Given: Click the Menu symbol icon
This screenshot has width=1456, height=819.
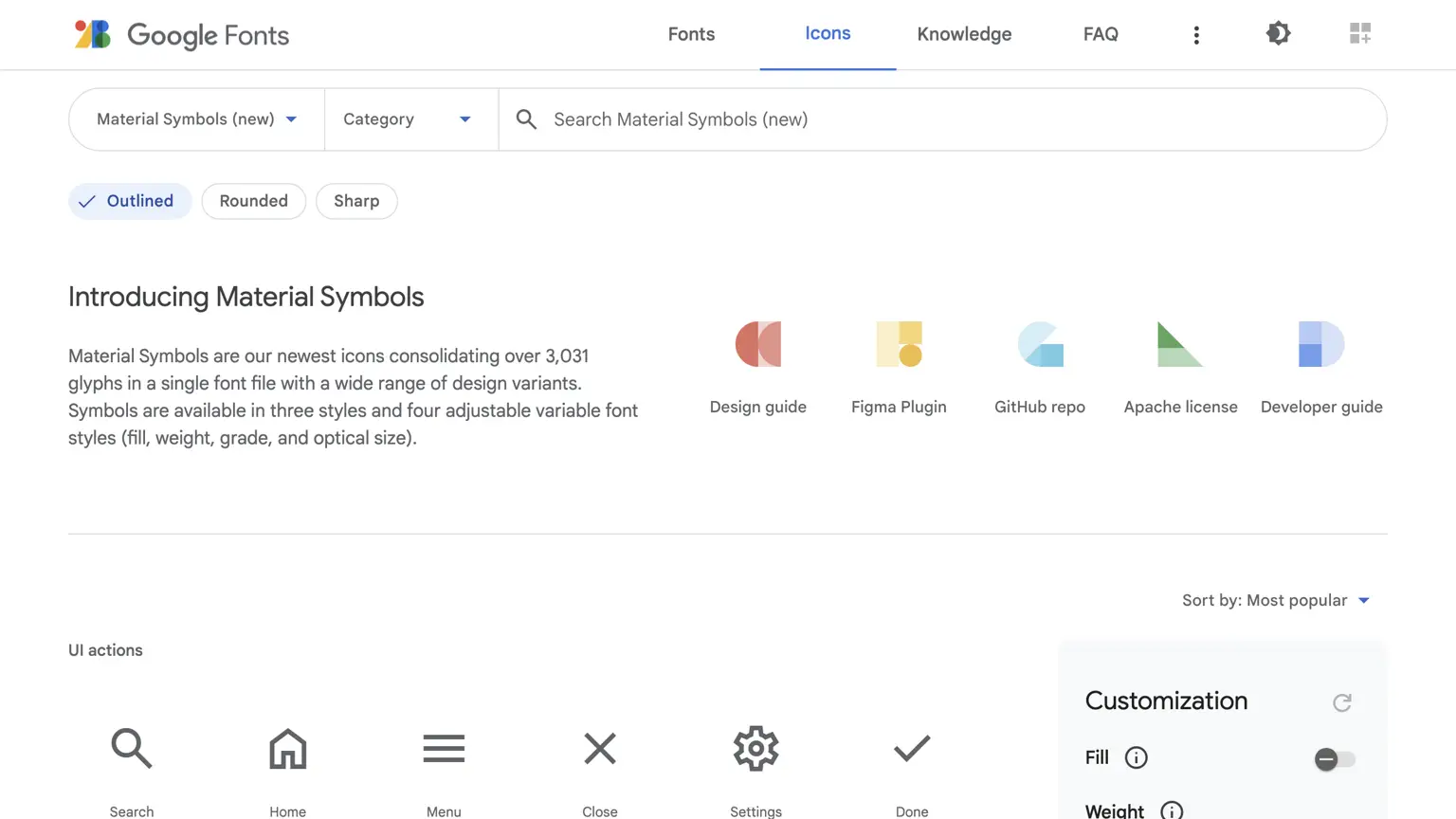Looking at the screenshot, I should 444,748.
